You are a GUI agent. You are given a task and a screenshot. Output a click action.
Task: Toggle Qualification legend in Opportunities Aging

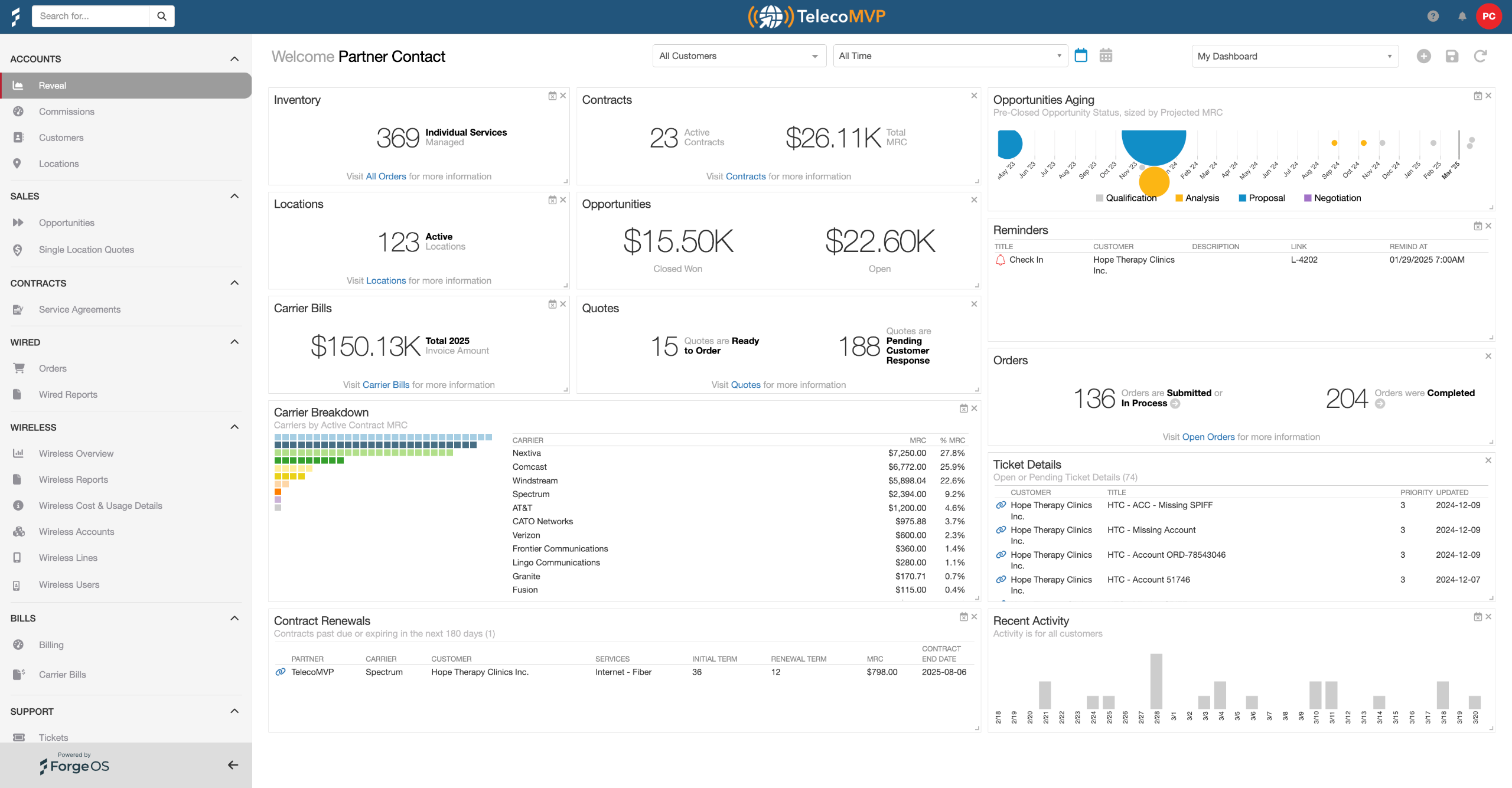1126,198
